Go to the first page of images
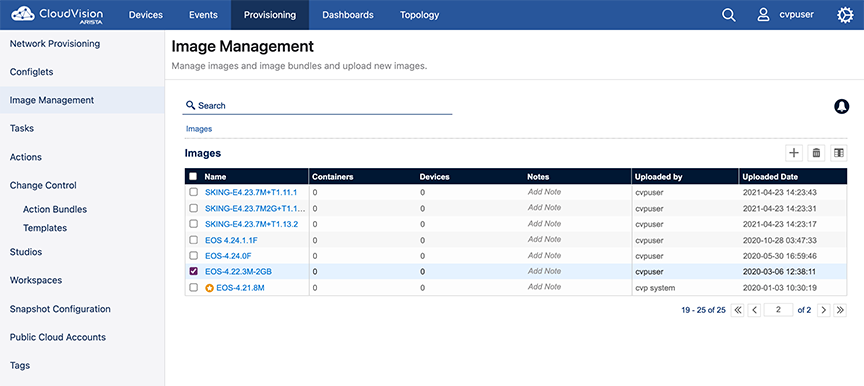 (x=738, y=310)
